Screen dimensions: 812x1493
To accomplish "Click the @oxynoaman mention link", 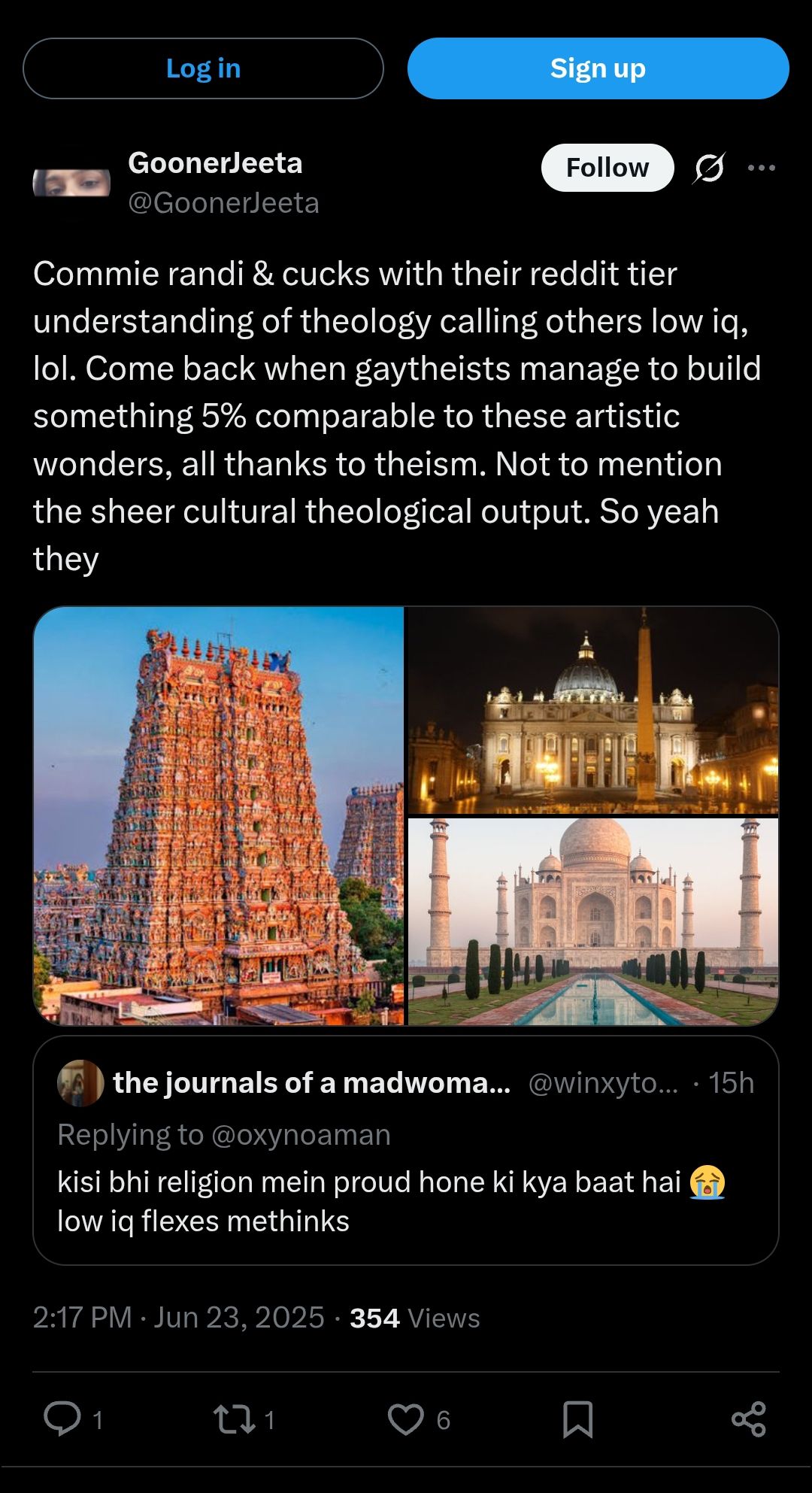I will tap(301, 1135).
